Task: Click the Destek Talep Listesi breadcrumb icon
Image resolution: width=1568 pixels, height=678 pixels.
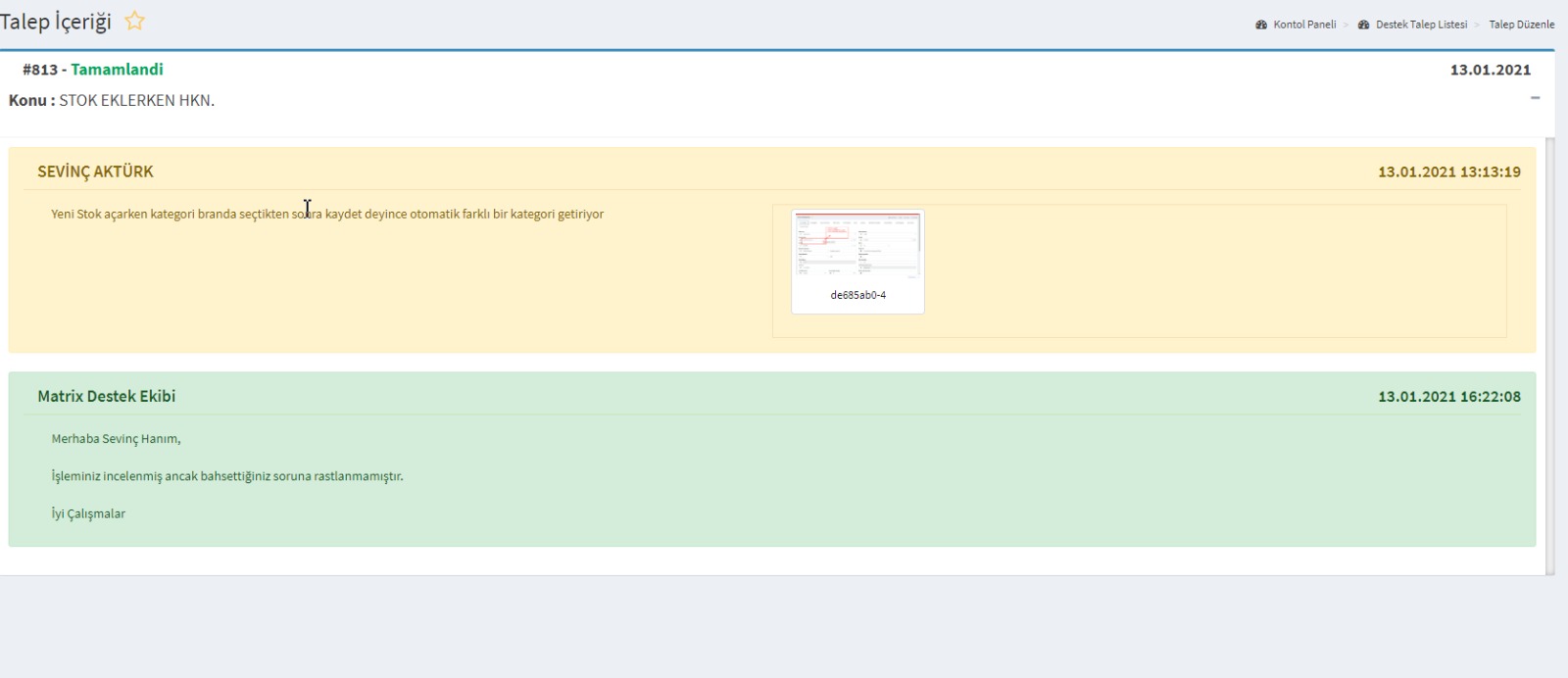Action: (1363, 24)
